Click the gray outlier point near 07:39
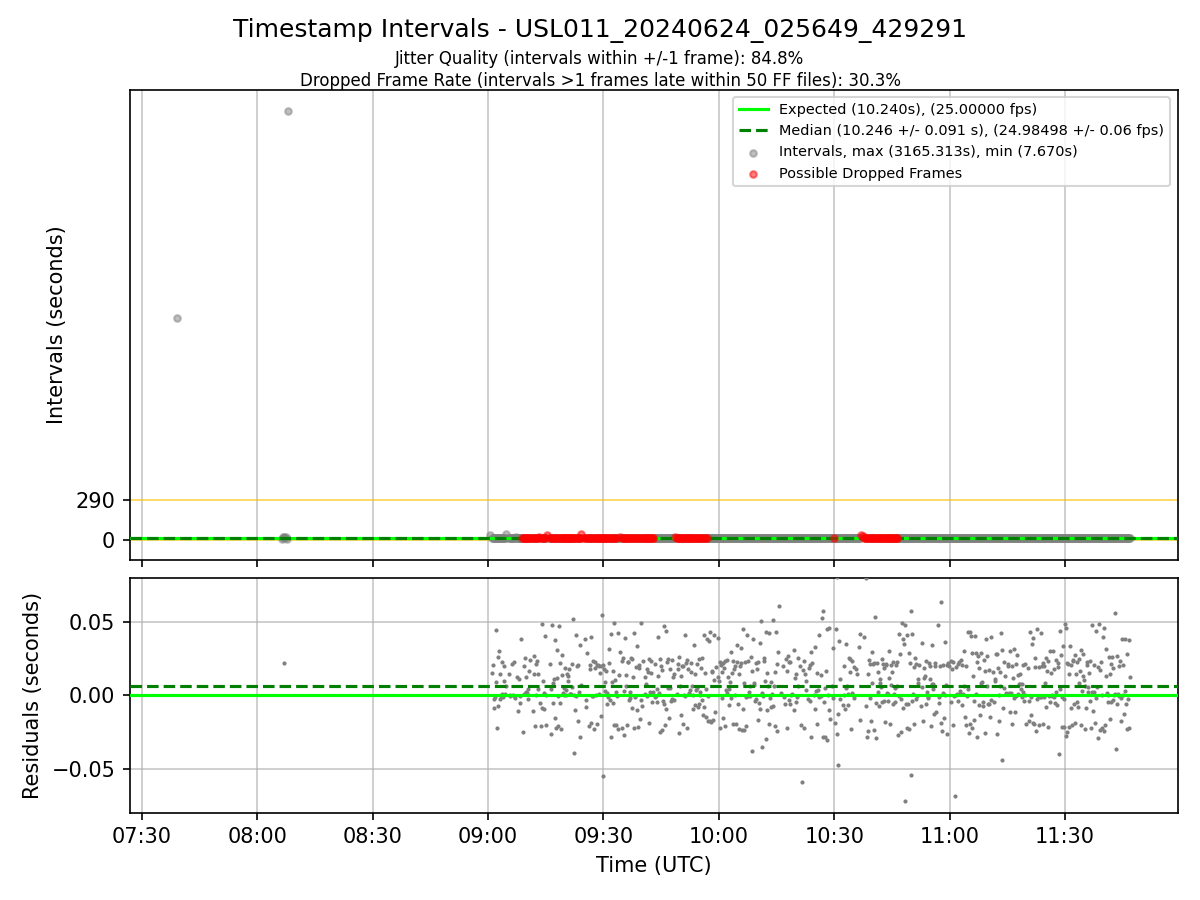Image resolution: width=1200 pixels, height=900 pixels. (177, 318)
